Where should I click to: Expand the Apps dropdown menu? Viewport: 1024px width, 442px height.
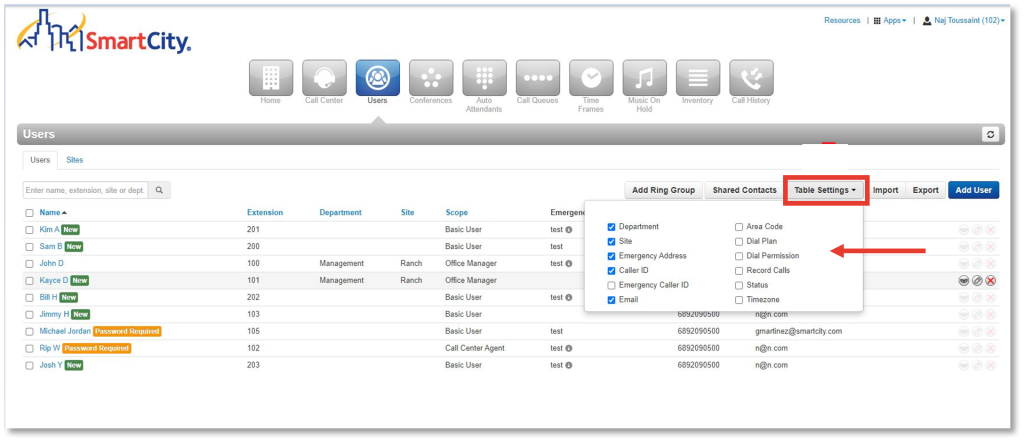pyautogui.click(x=889, y=20)
